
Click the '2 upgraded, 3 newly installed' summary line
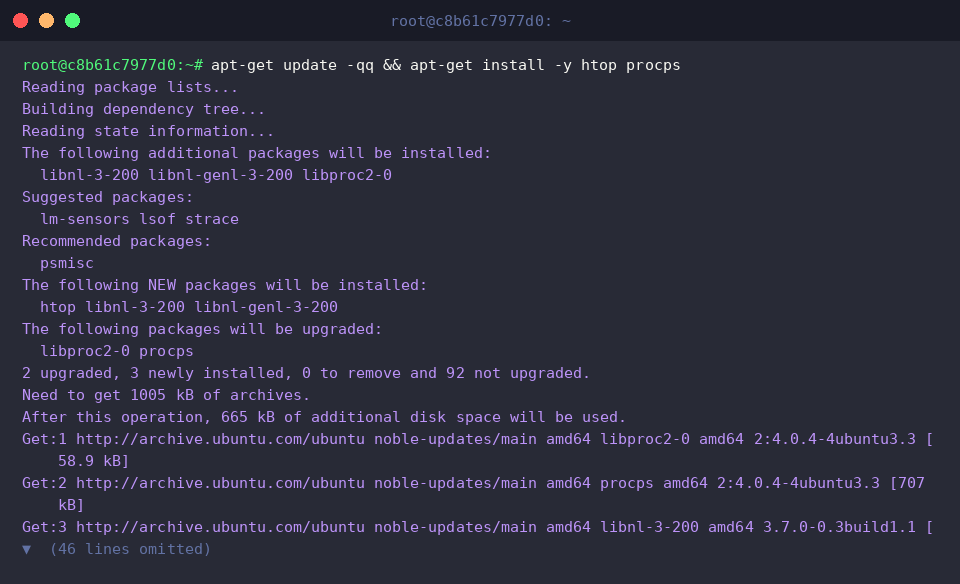[x=306, y=373]
